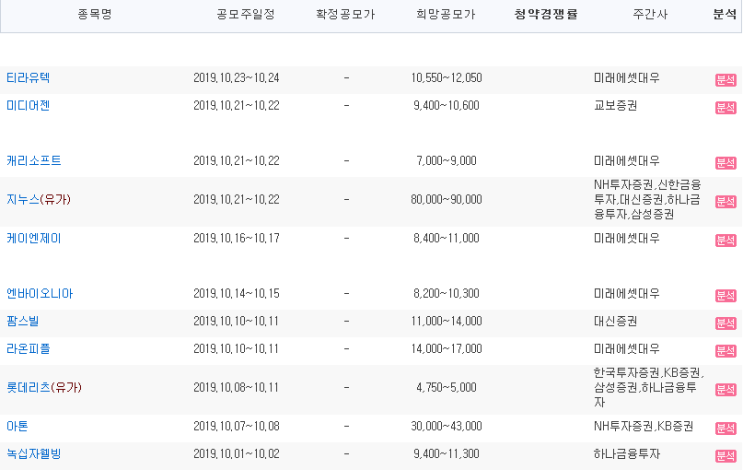This screenshot has width=743, height=470.
Task: Select the date 2019.10.14~10.15
Action: 236,293
